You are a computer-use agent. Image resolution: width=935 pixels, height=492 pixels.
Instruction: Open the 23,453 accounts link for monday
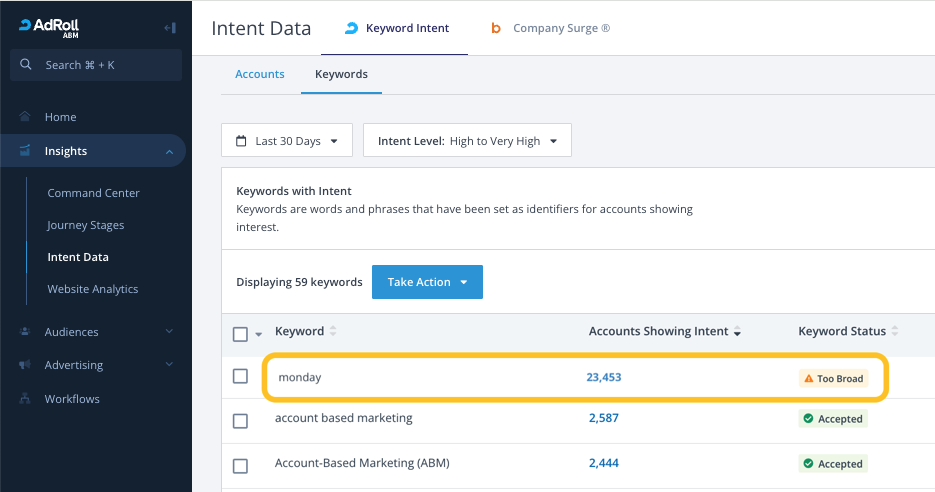pyautogui.click(x=603, y=377)
